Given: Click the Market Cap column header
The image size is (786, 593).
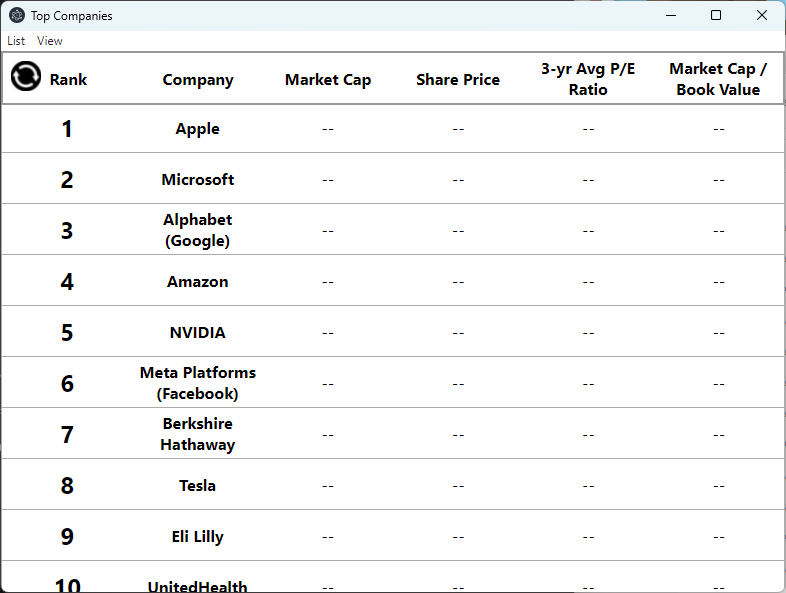Looking at the screenshot, I should pos(328,80).
